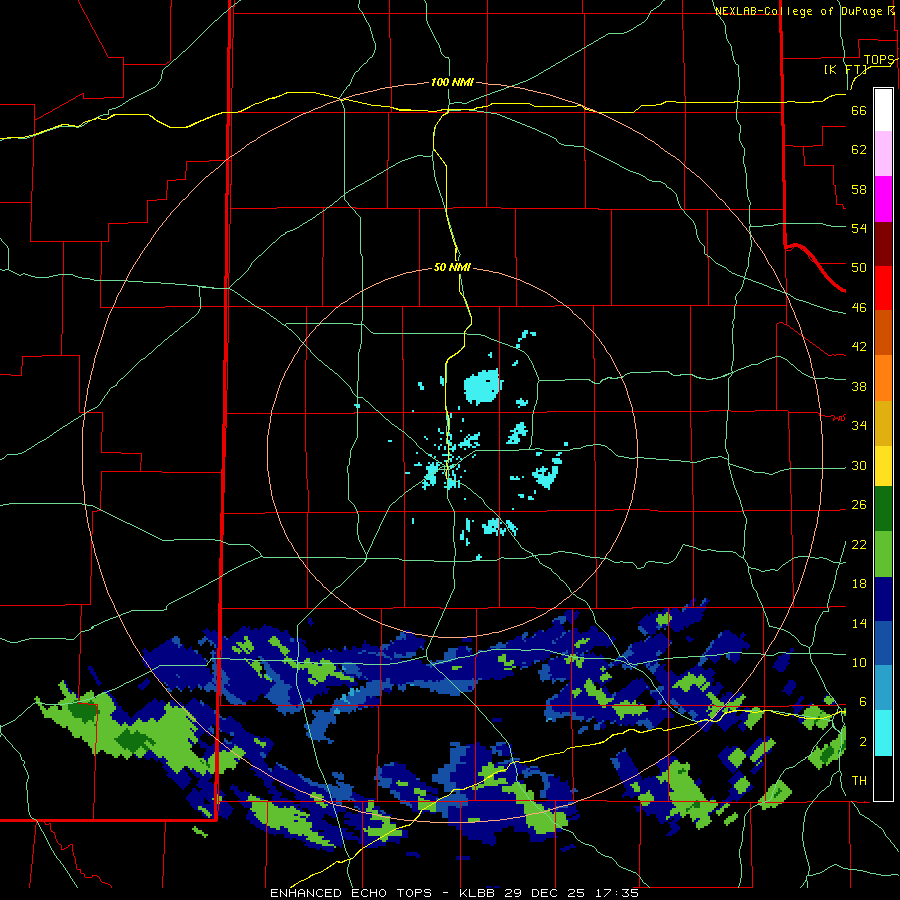The height and width of the screenshot is (900, 900).
Task: Click the 42 legend value
Action: coord(859,347)
